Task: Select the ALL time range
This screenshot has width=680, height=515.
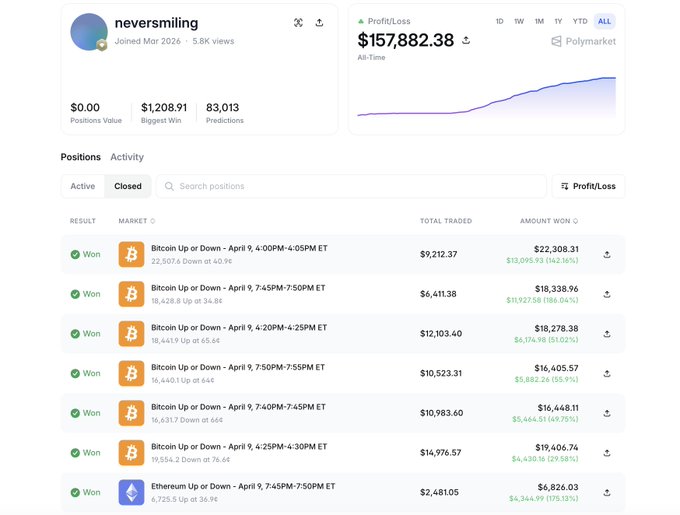Action: tap(605, 21)
